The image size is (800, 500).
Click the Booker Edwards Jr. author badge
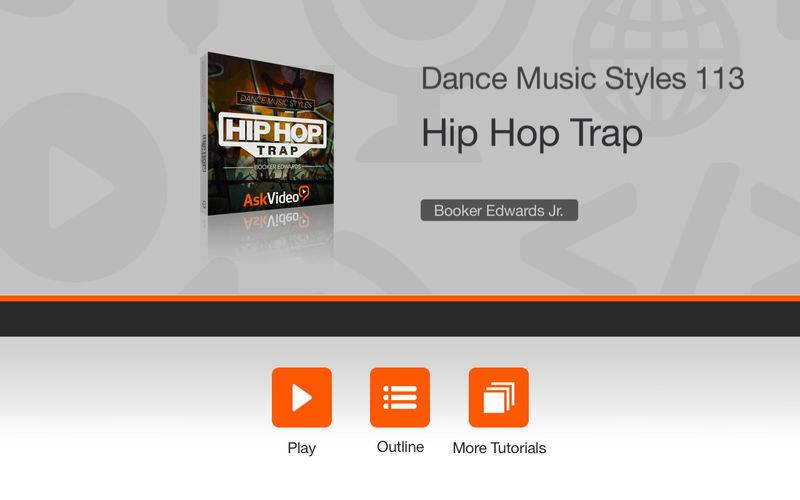(x=499, y=210)
